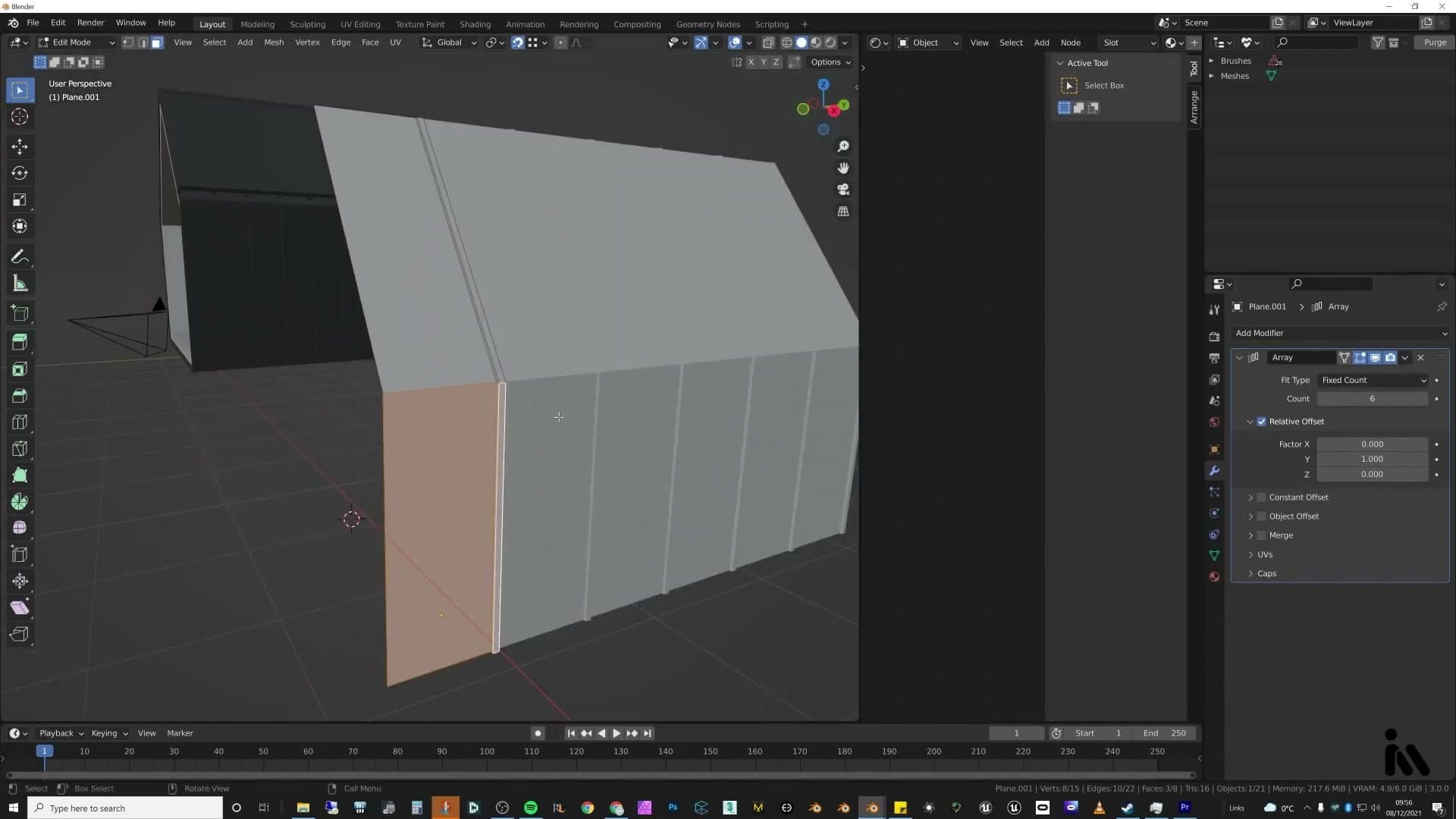
Task: Play the animation forward
Action: tap(616, 733)
